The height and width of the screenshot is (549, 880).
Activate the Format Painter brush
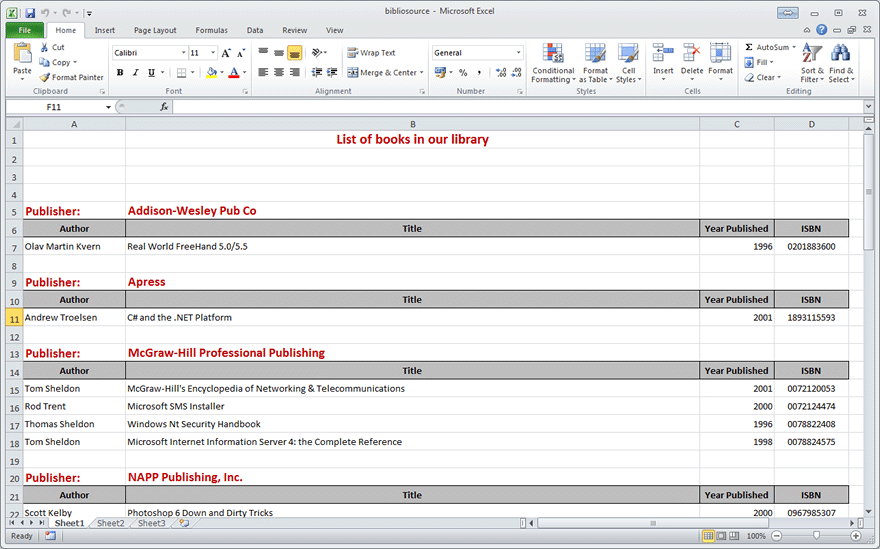(x=44, y=77)
